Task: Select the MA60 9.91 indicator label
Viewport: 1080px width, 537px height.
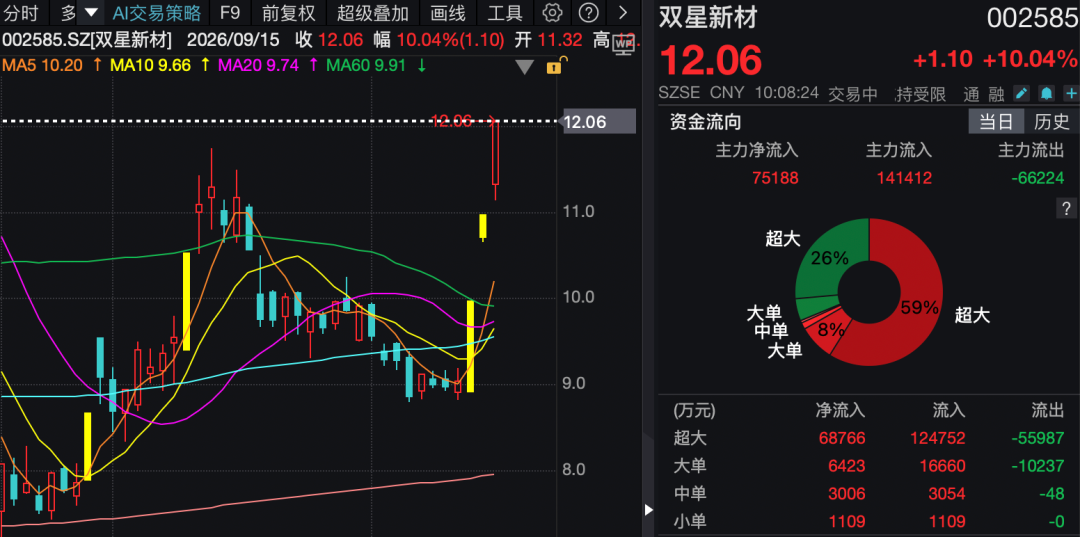Action: coord(366,66)
